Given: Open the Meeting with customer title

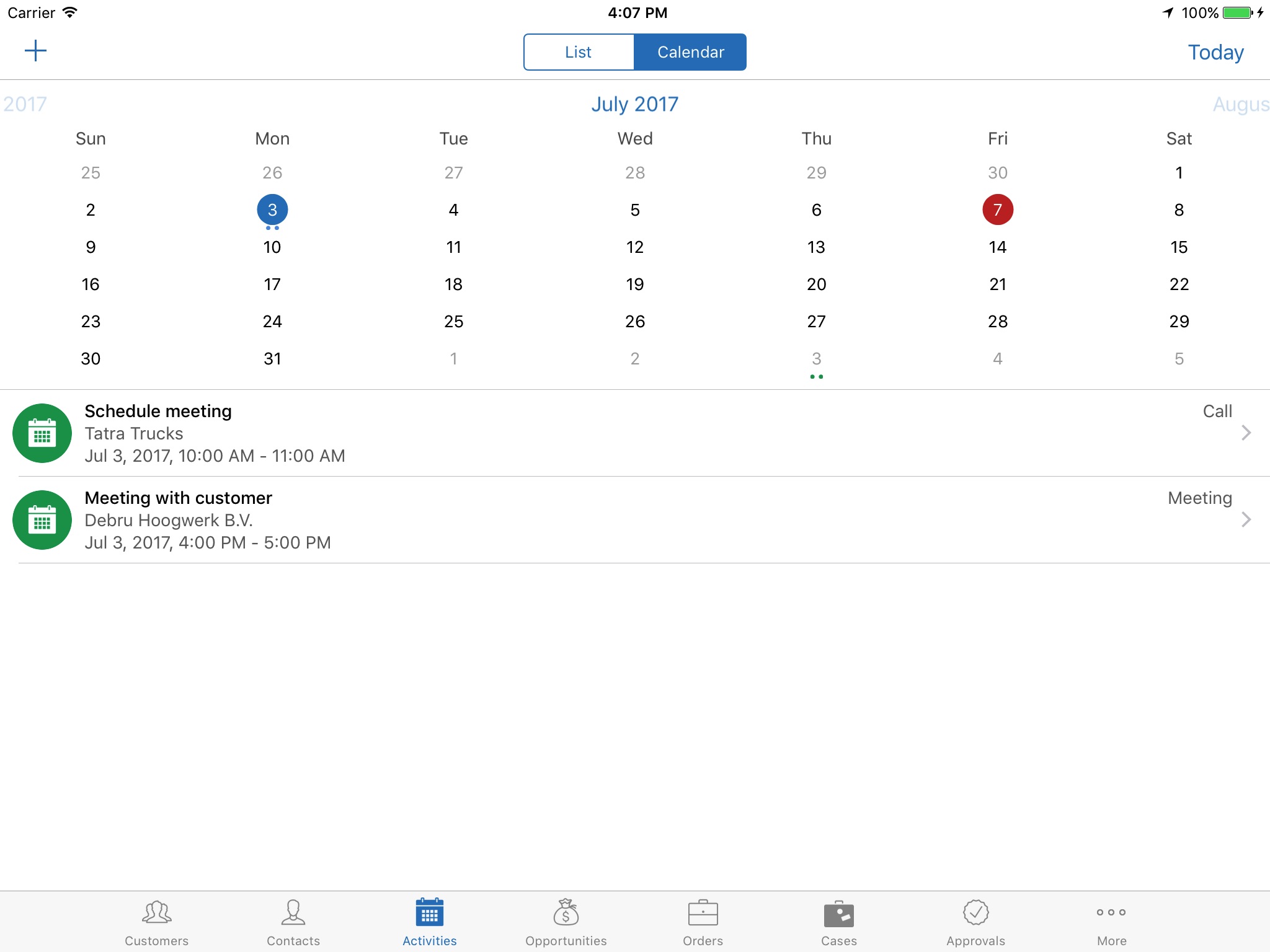Looking at the screenshot, I should point(179,498).
